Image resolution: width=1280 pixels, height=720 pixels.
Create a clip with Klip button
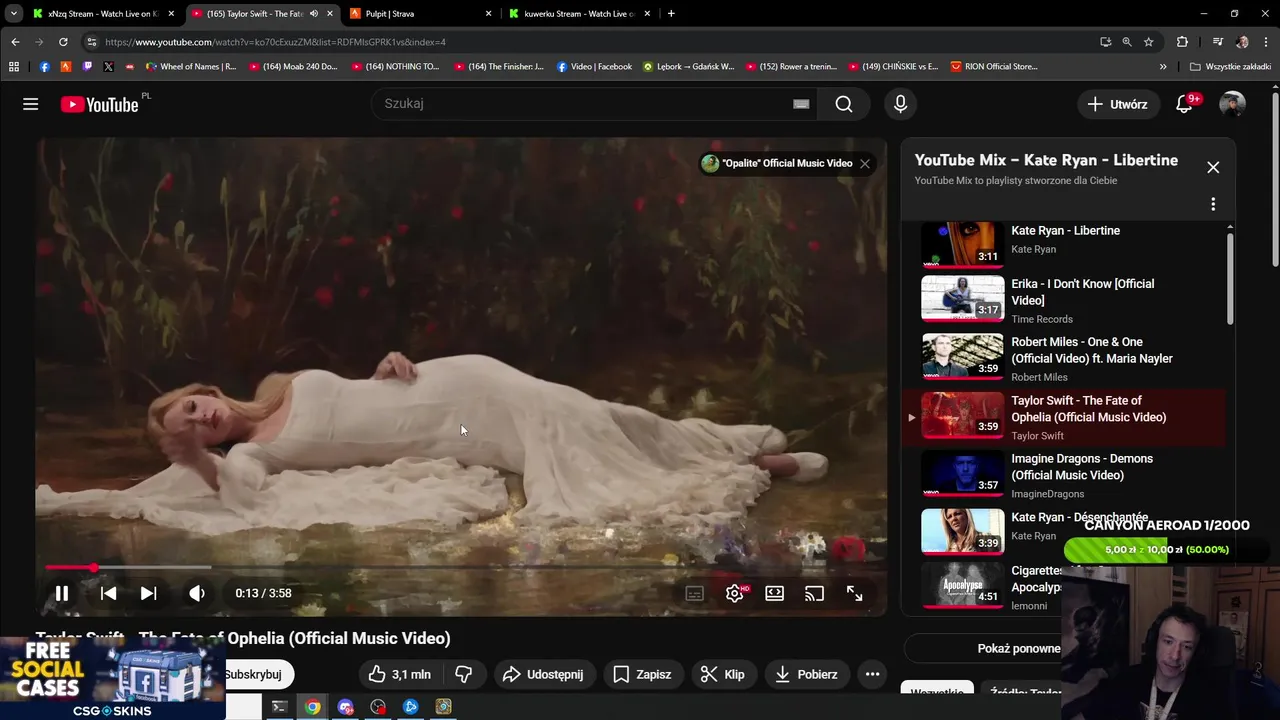coord(722,674)
